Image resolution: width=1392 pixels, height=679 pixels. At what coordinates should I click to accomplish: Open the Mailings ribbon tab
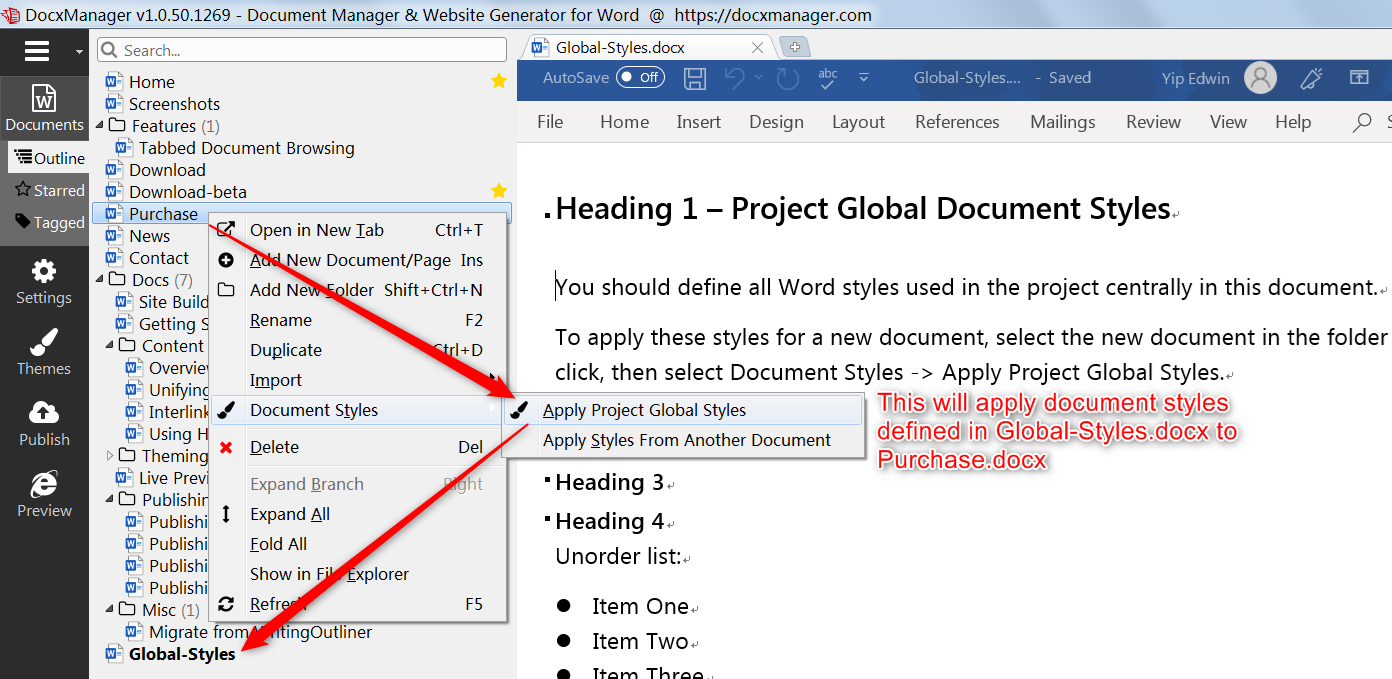[1063, 122]
